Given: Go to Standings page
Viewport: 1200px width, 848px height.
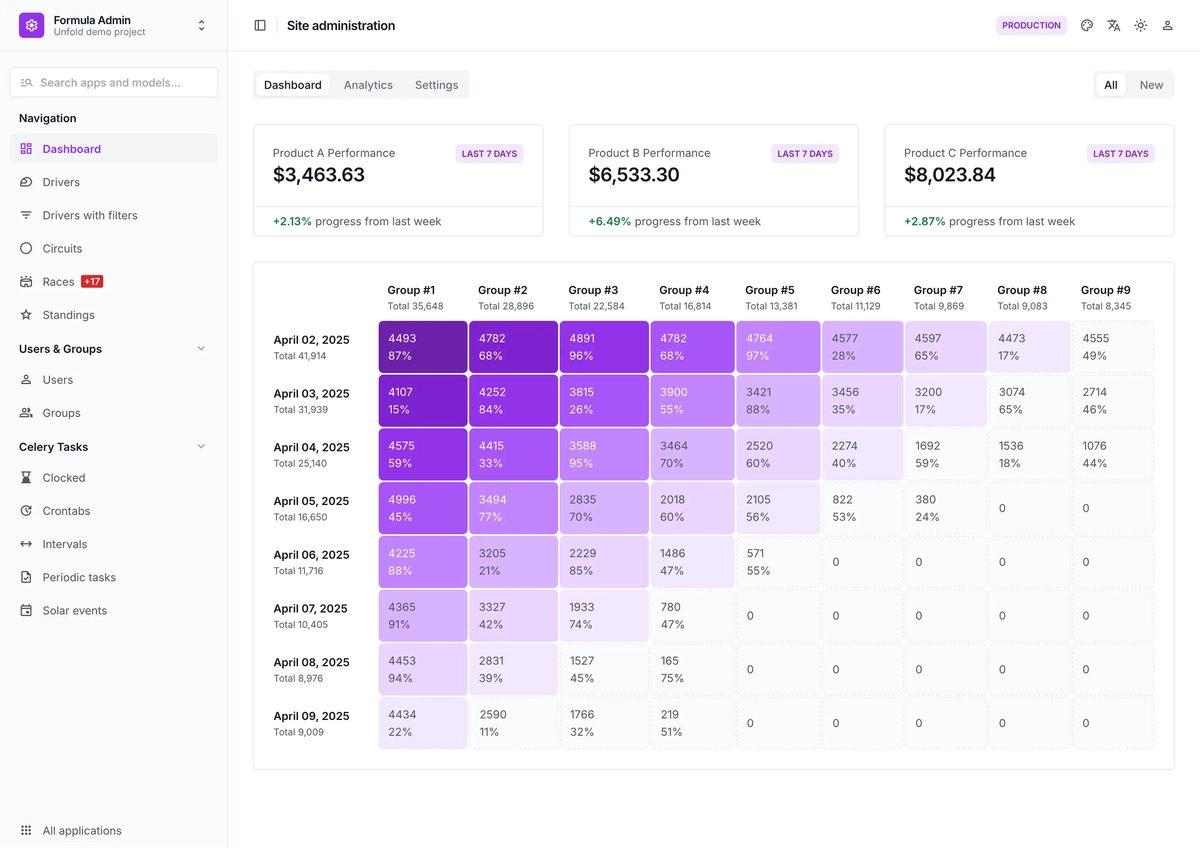Looking at the screenshot, I should click(114, 315).
